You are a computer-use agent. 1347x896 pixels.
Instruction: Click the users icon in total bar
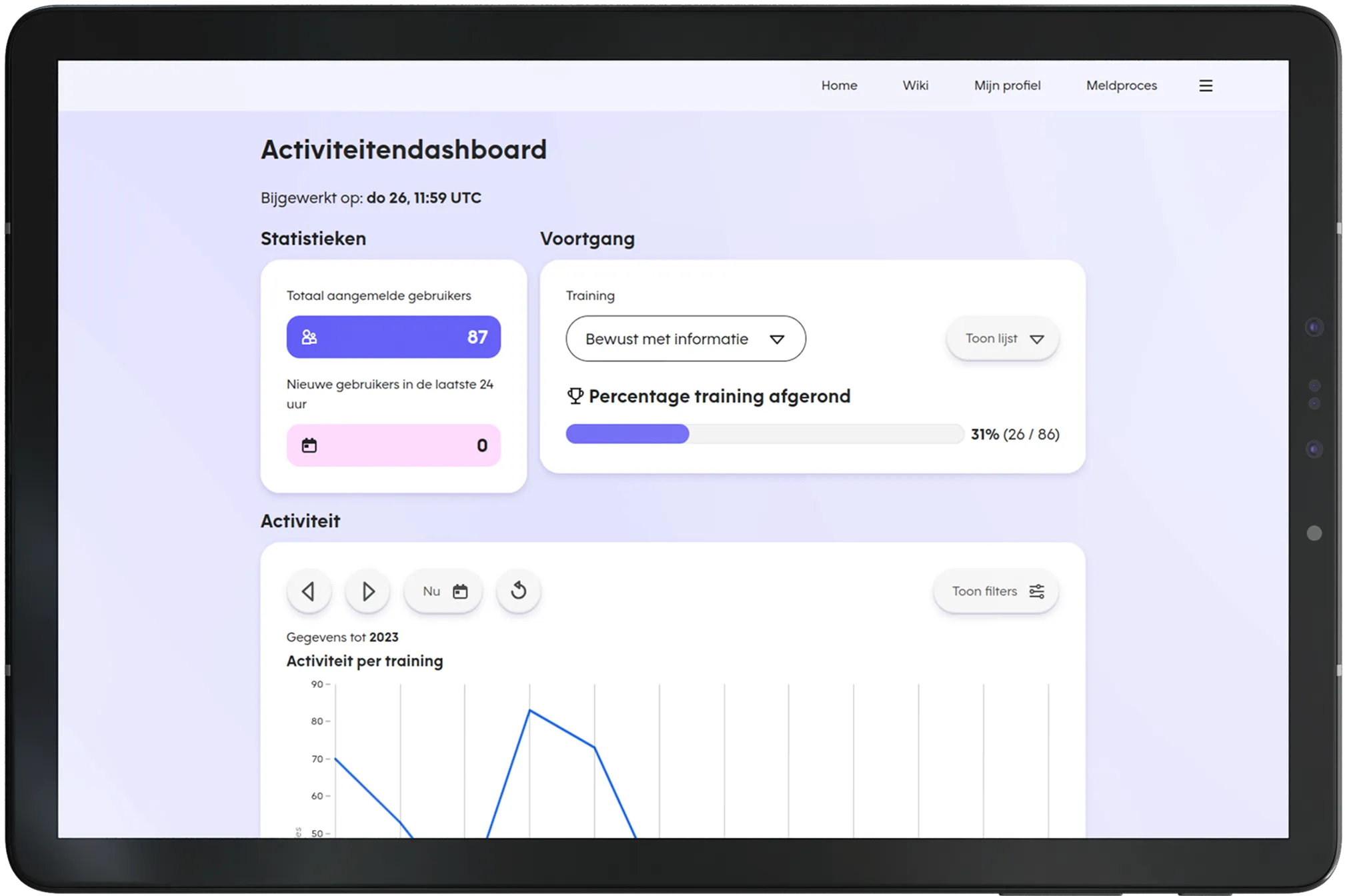click(309, 337)
